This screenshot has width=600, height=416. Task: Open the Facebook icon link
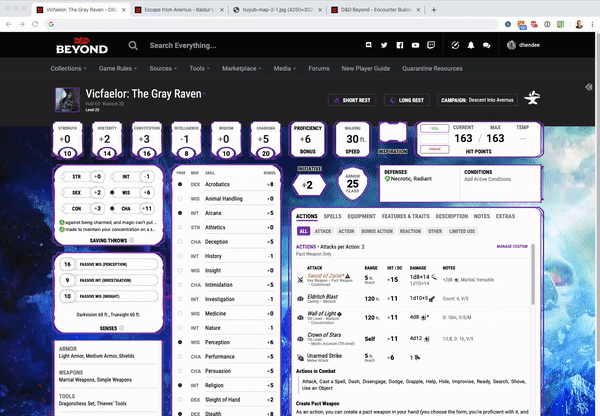[x=399, y=45]
